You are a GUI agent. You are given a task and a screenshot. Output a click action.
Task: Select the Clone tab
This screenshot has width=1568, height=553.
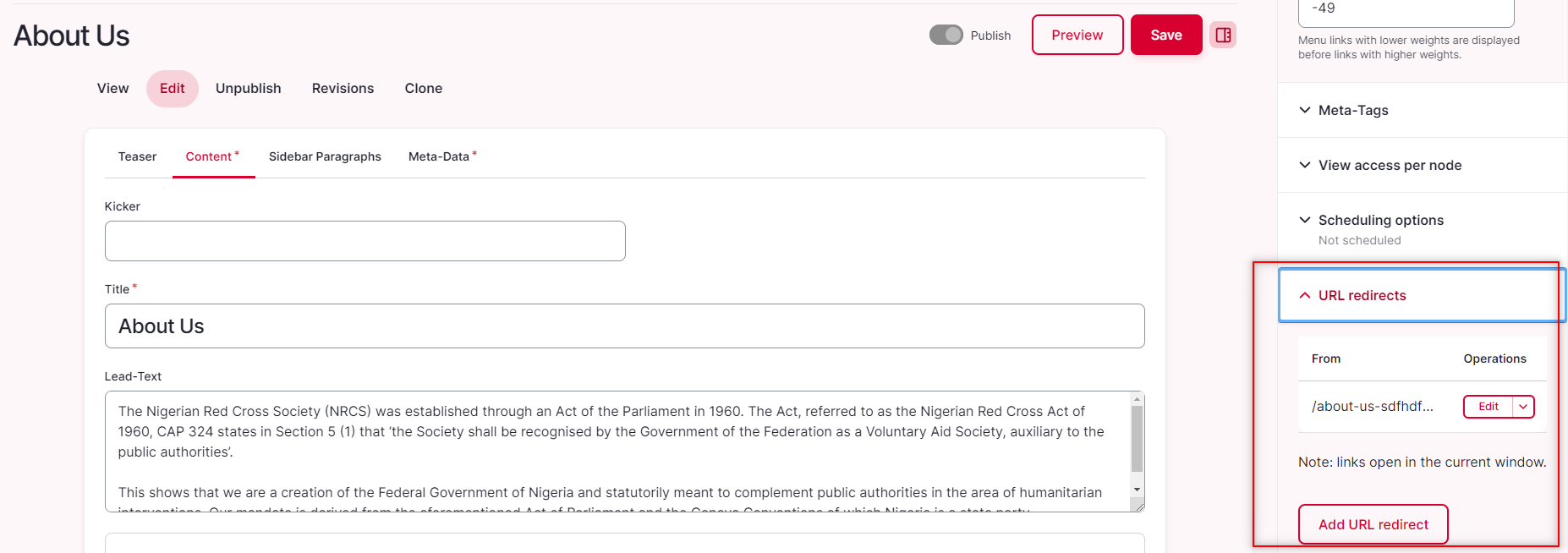coord(424,88)
